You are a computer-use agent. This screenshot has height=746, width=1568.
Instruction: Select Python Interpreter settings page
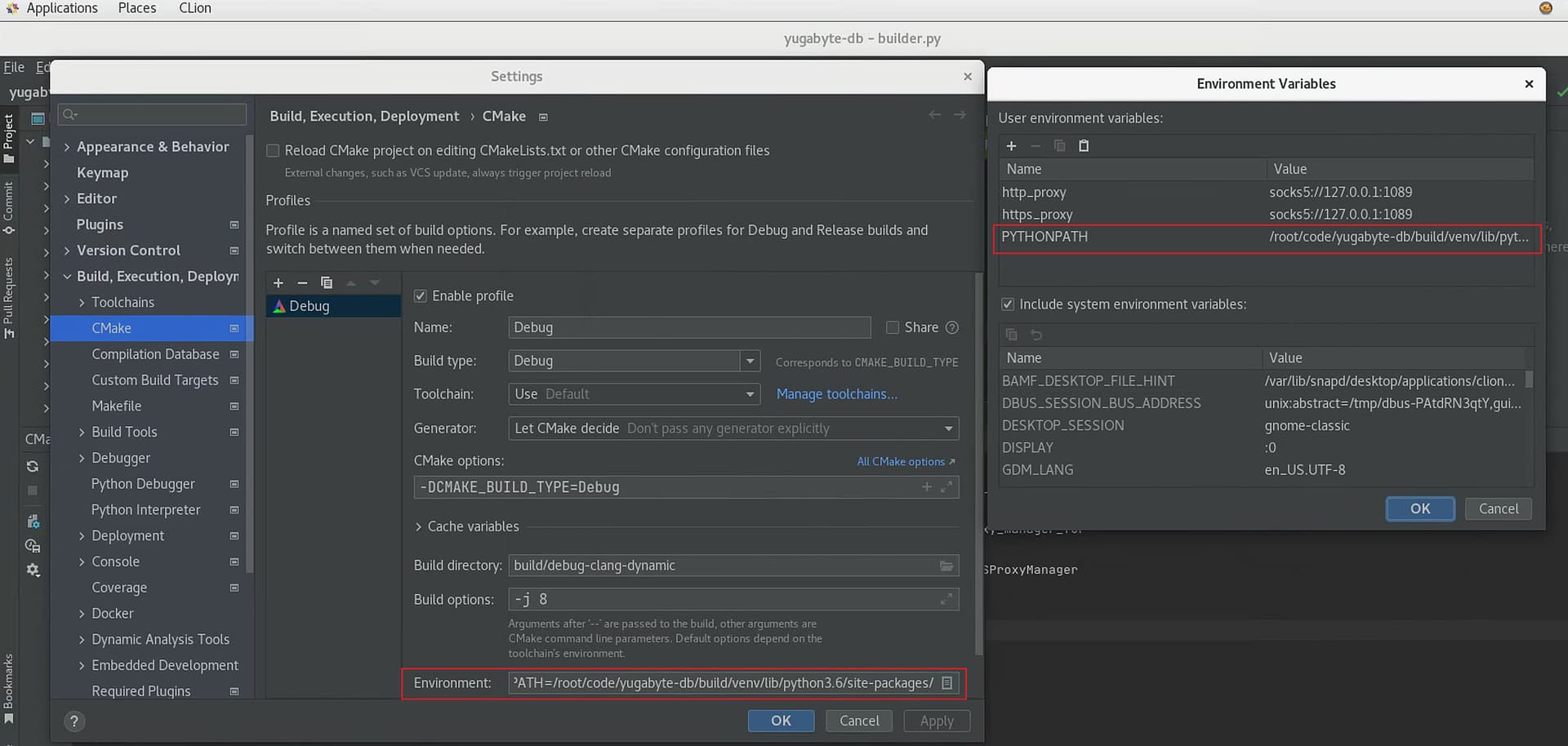click(x=145, y=510)
